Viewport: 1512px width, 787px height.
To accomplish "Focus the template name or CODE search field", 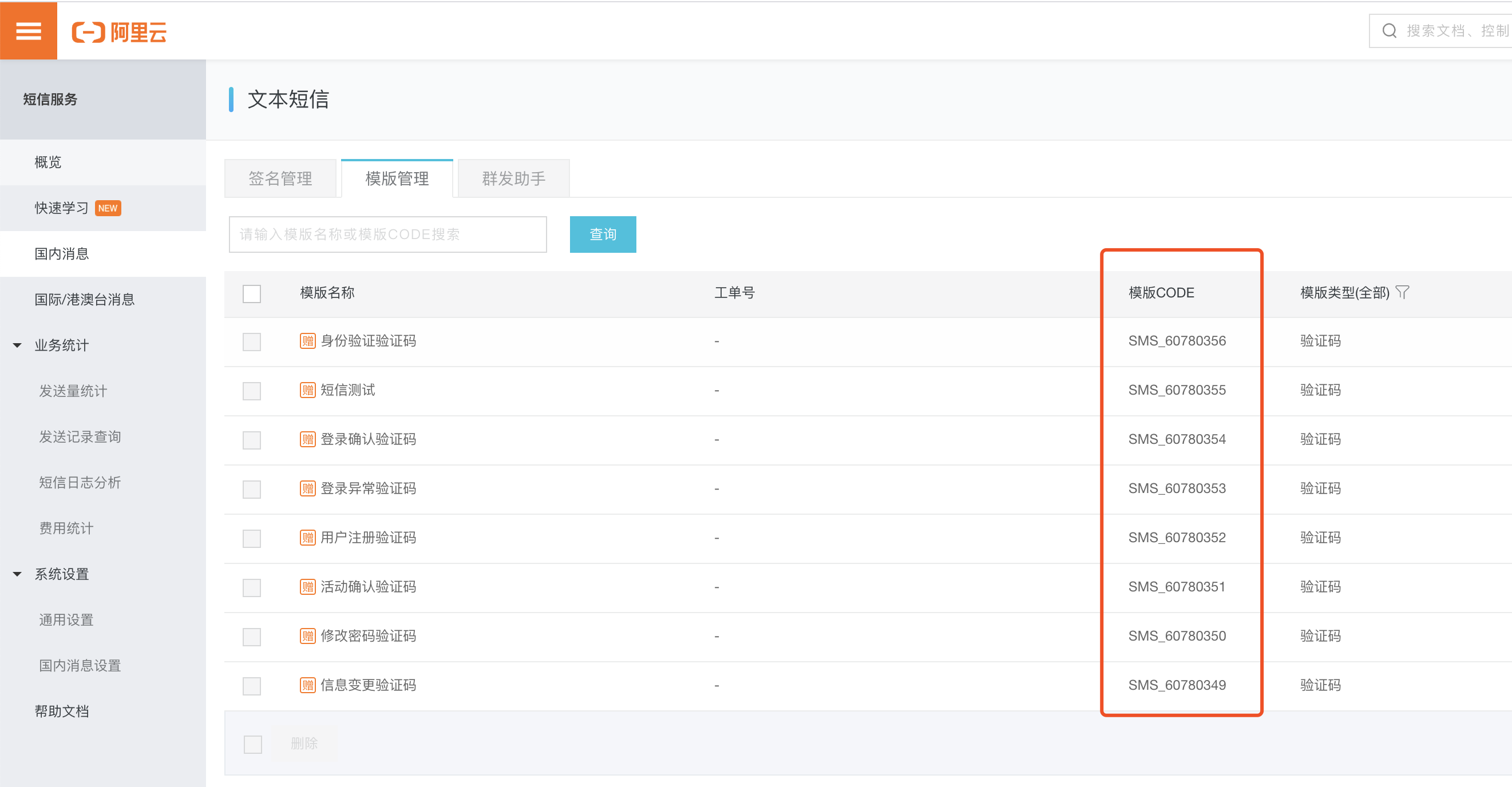I will pyautogui.click(x=387, y=234).
